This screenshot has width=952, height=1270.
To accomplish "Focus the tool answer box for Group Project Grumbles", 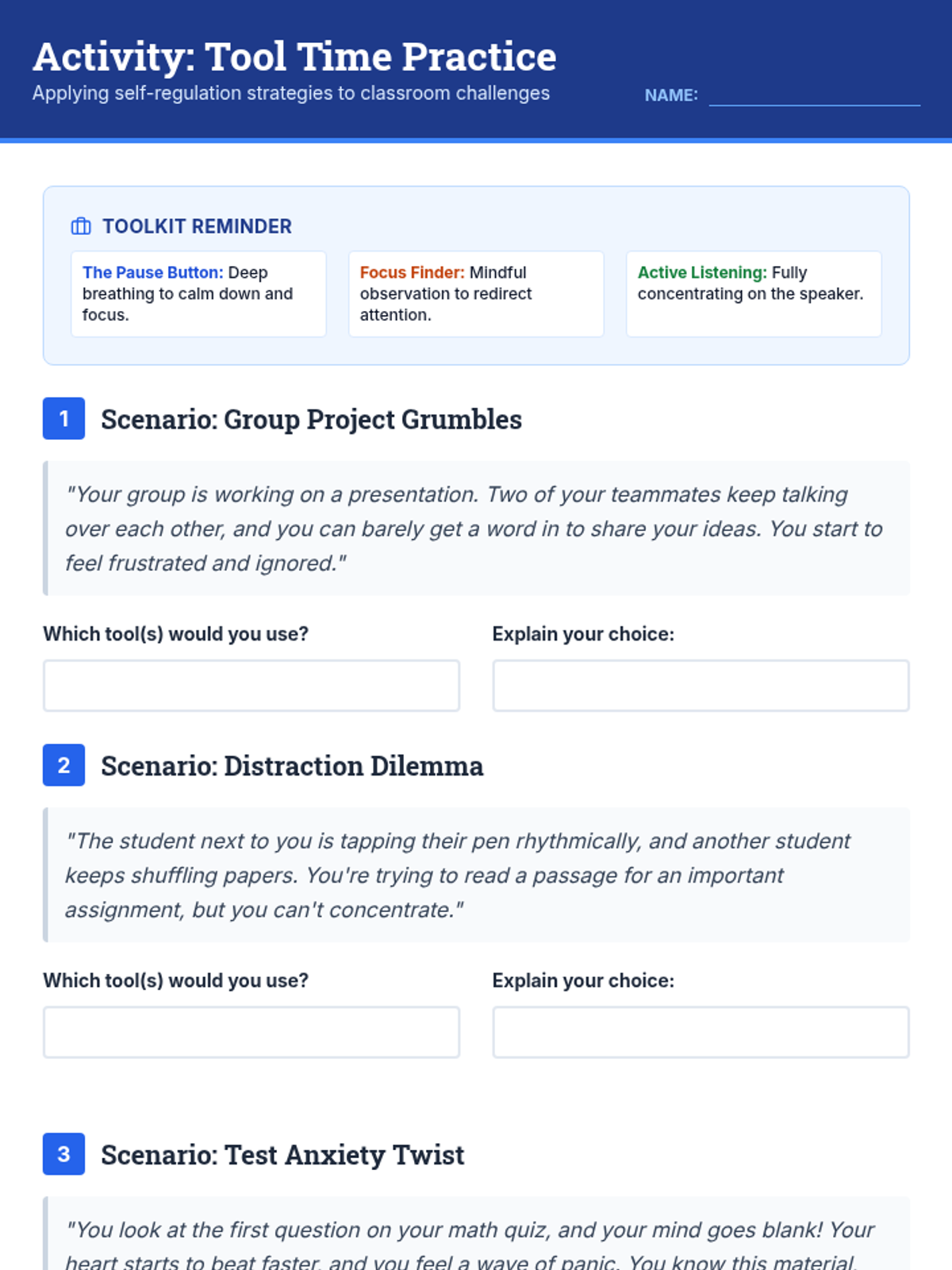I will coord(251,686).
